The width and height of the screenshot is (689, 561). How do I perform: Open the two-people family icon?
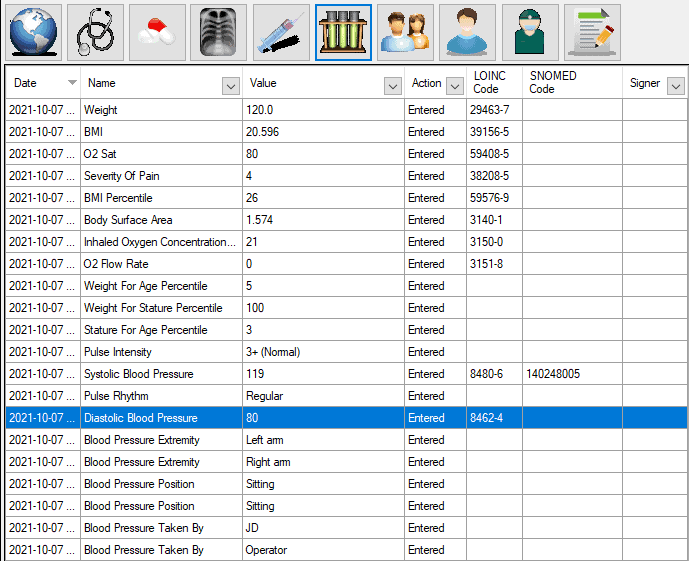point(405,33)
